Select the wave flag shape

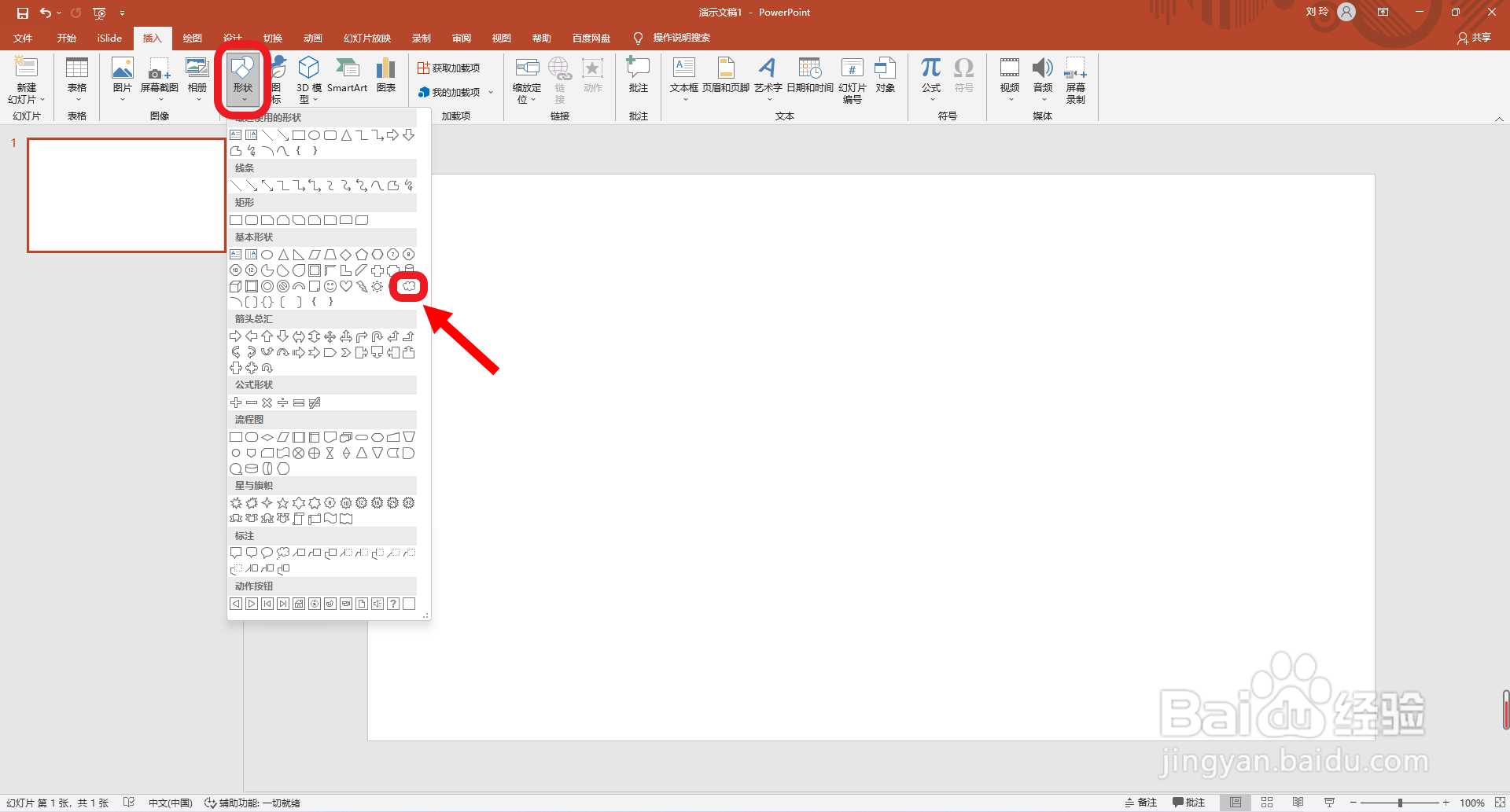[x=330, y=519]
